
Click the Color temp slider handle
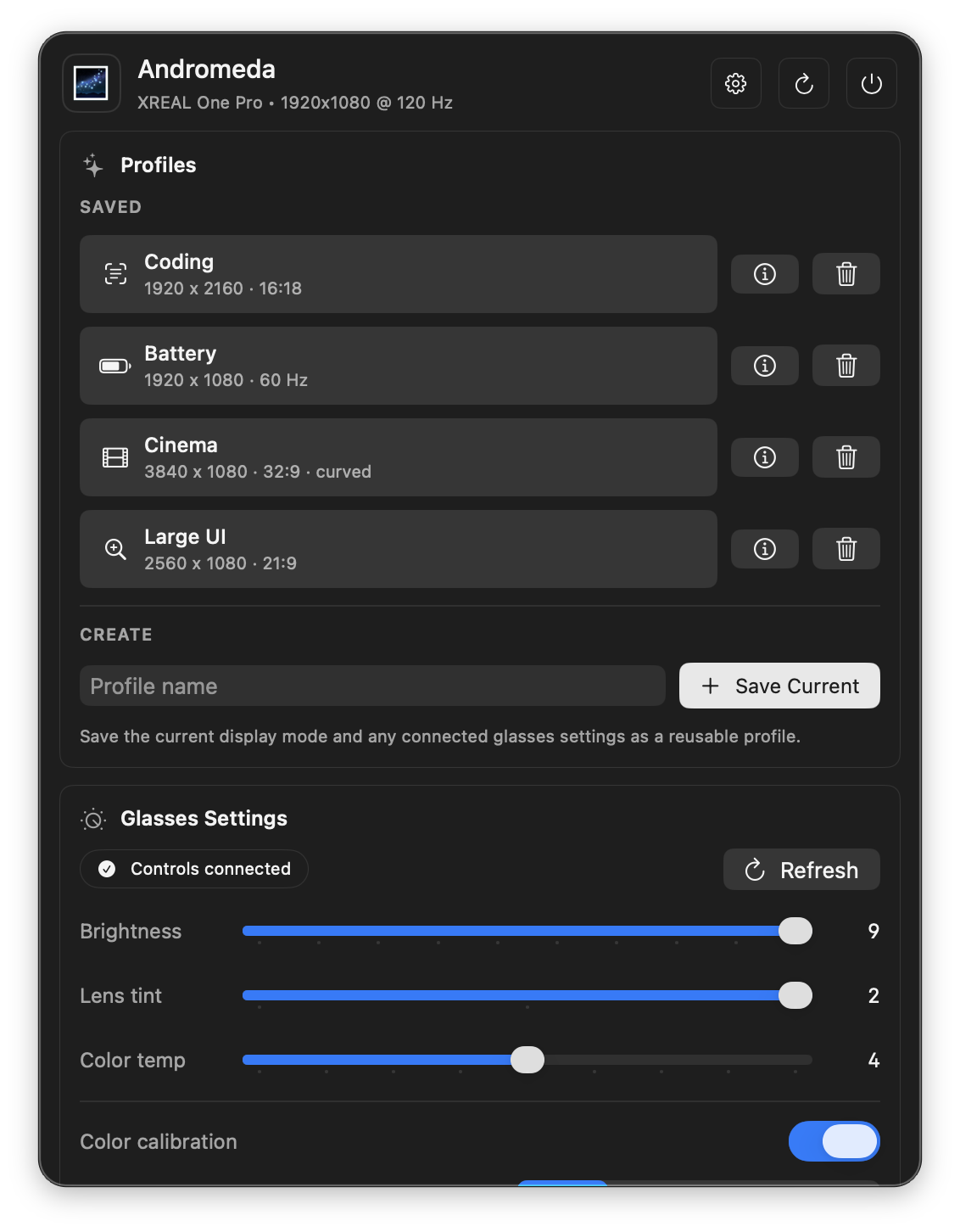[527, 1060]
